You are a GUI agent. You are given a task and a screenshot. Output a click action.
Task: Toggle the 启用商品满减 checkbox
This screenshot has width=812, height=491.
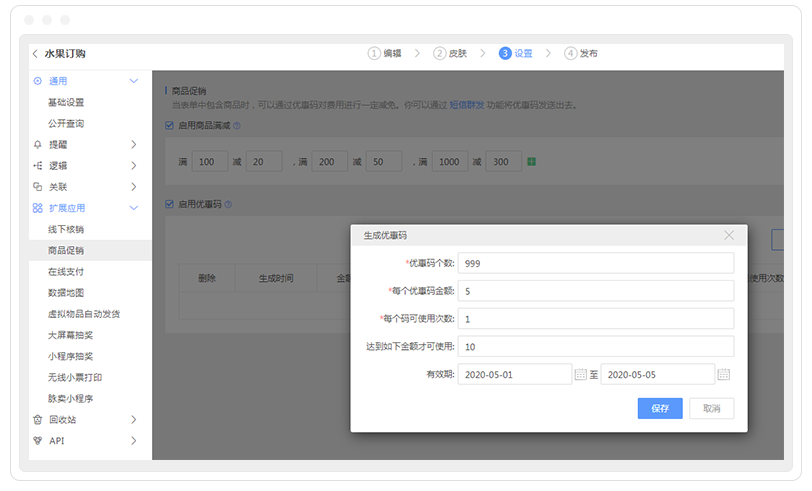pyautogui.click(x=169, y=126)
